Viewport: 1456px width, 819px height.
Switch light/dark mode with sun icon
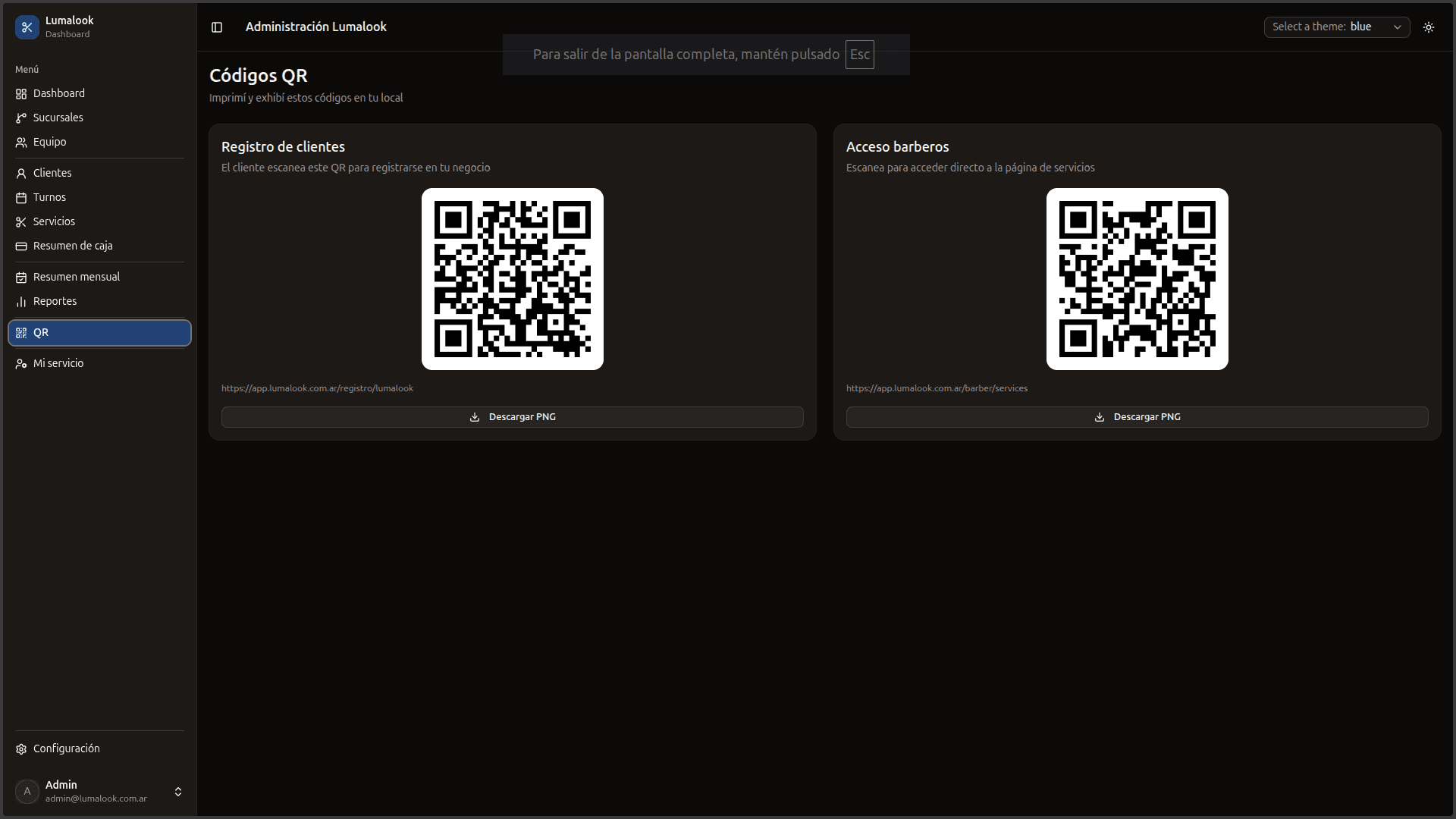pyautogui.click(x=1429, y=27)
